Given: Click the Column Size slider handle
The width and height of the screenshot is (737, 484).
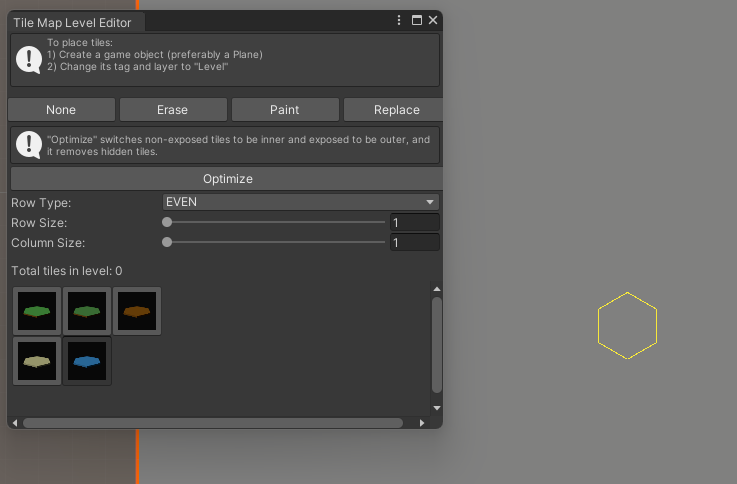Looking at the screenshot, I should point(167,242).
